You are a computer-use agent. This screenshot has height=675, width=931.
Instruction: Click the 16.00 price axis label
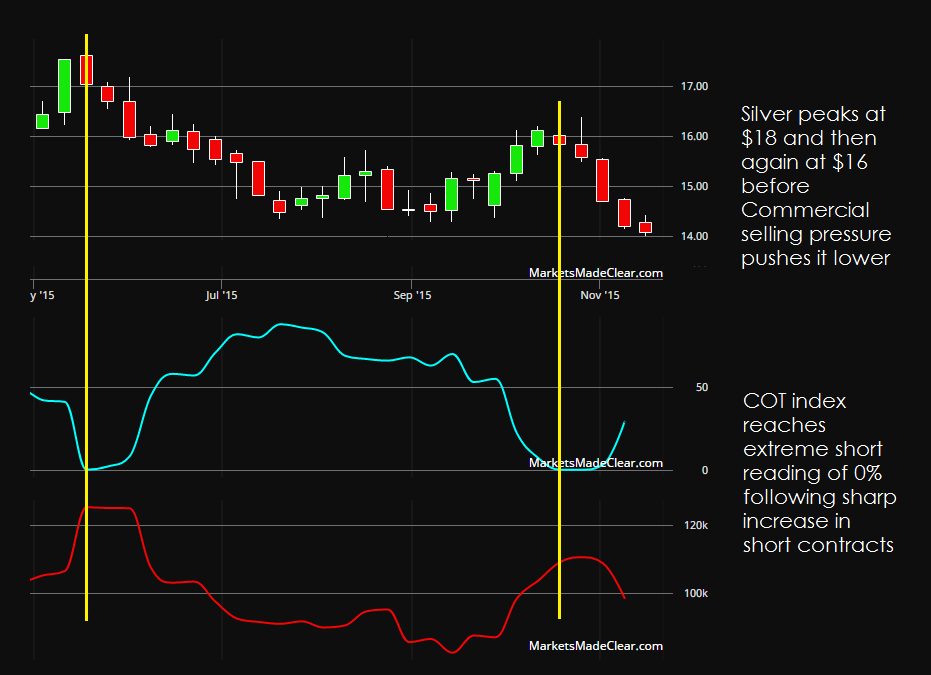pyautogui.click(x=694, y=137)
